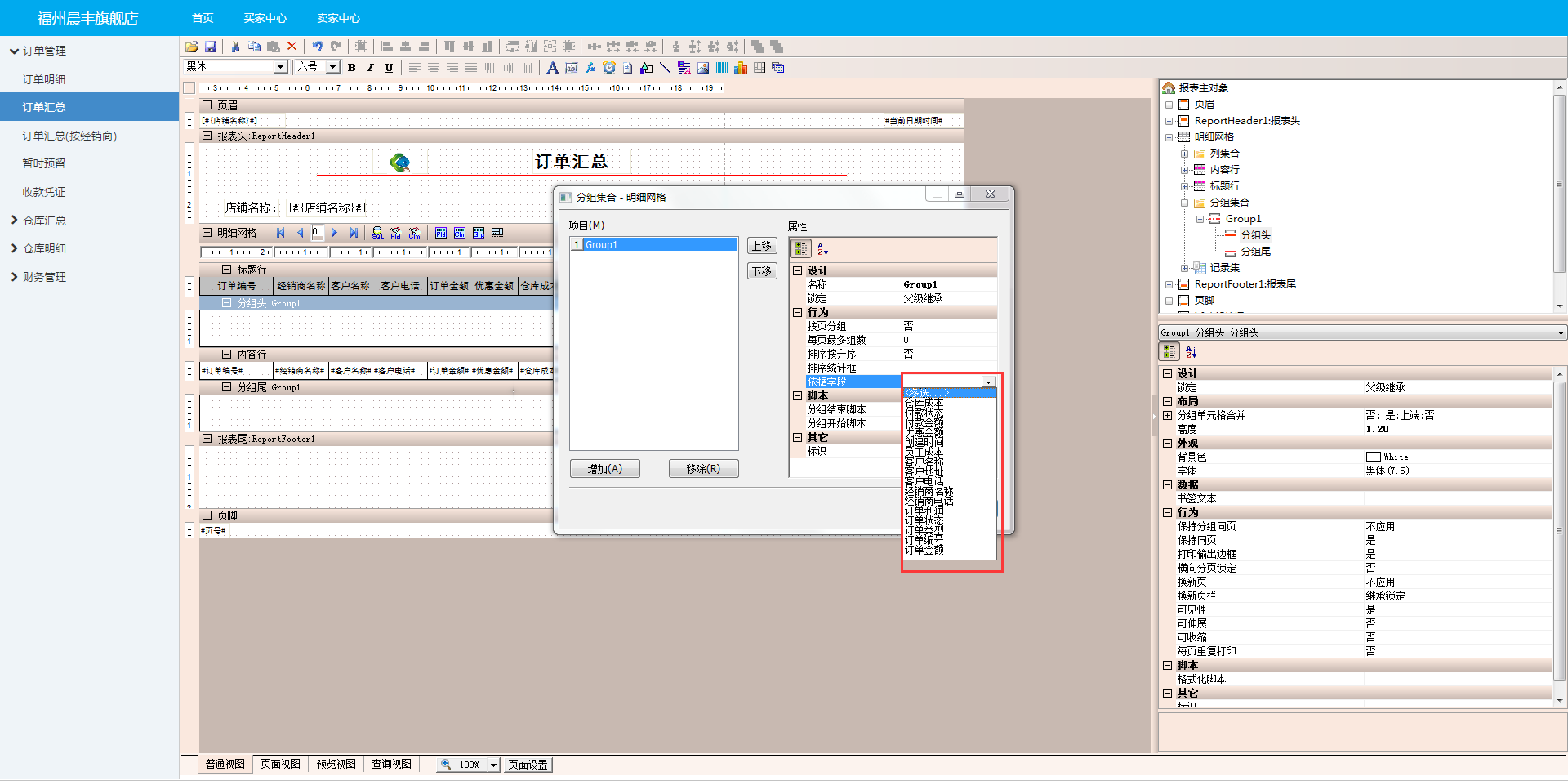The width and height of the screenshot is (1568, 781).
Task: Select the barcode tool icon
Action: pyautogui.click(x=722, y=68)
